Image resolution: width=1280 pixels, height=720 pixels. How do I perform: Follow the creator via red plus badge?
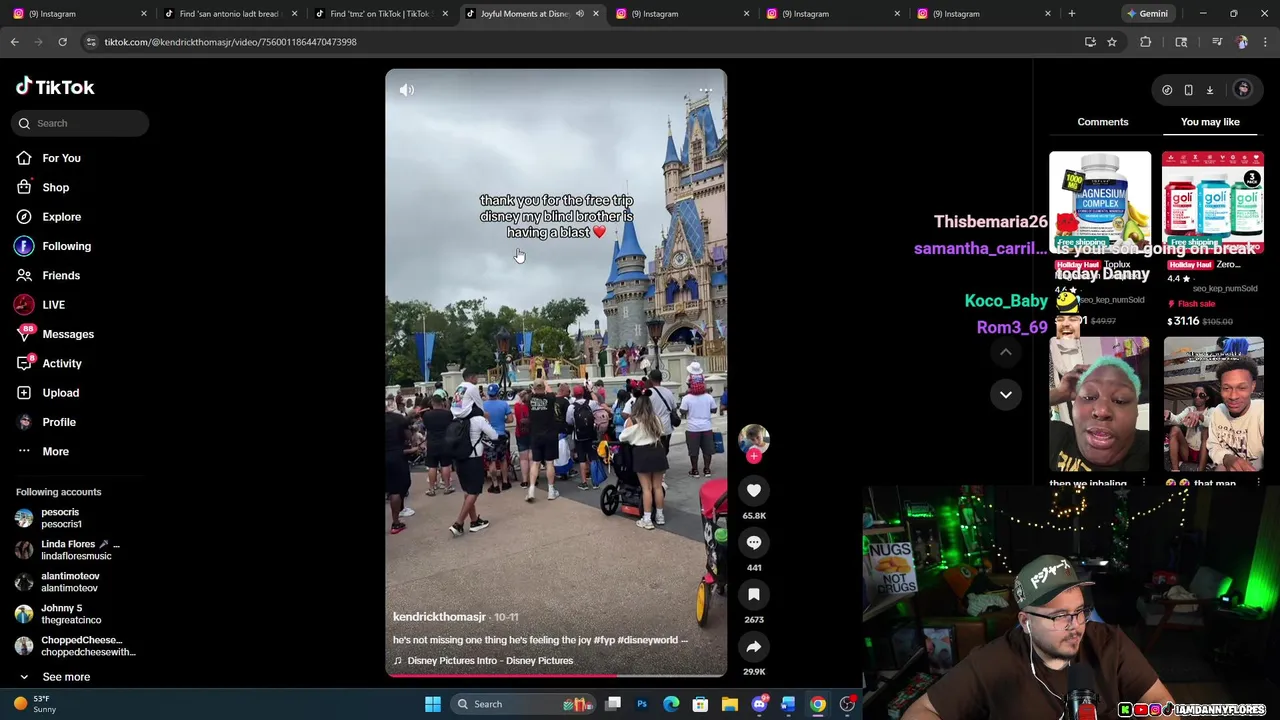click(x=754, y=456)
